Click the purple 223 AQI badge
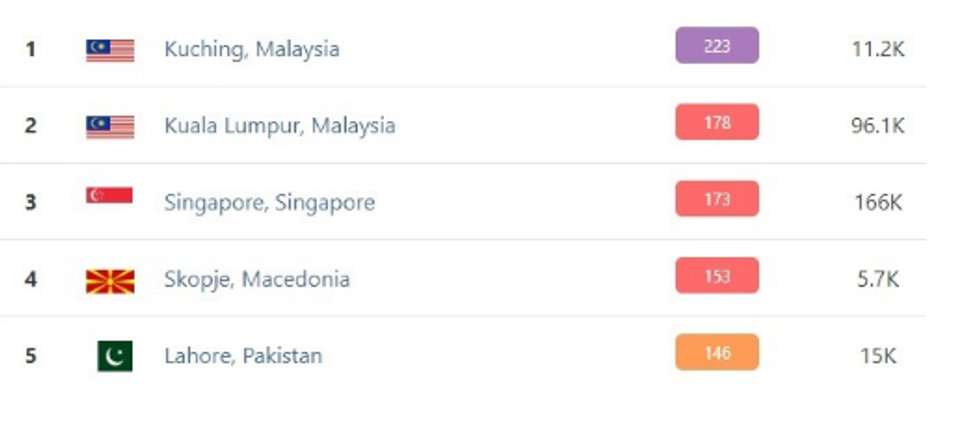980x435 pixels. pos(716,46)
